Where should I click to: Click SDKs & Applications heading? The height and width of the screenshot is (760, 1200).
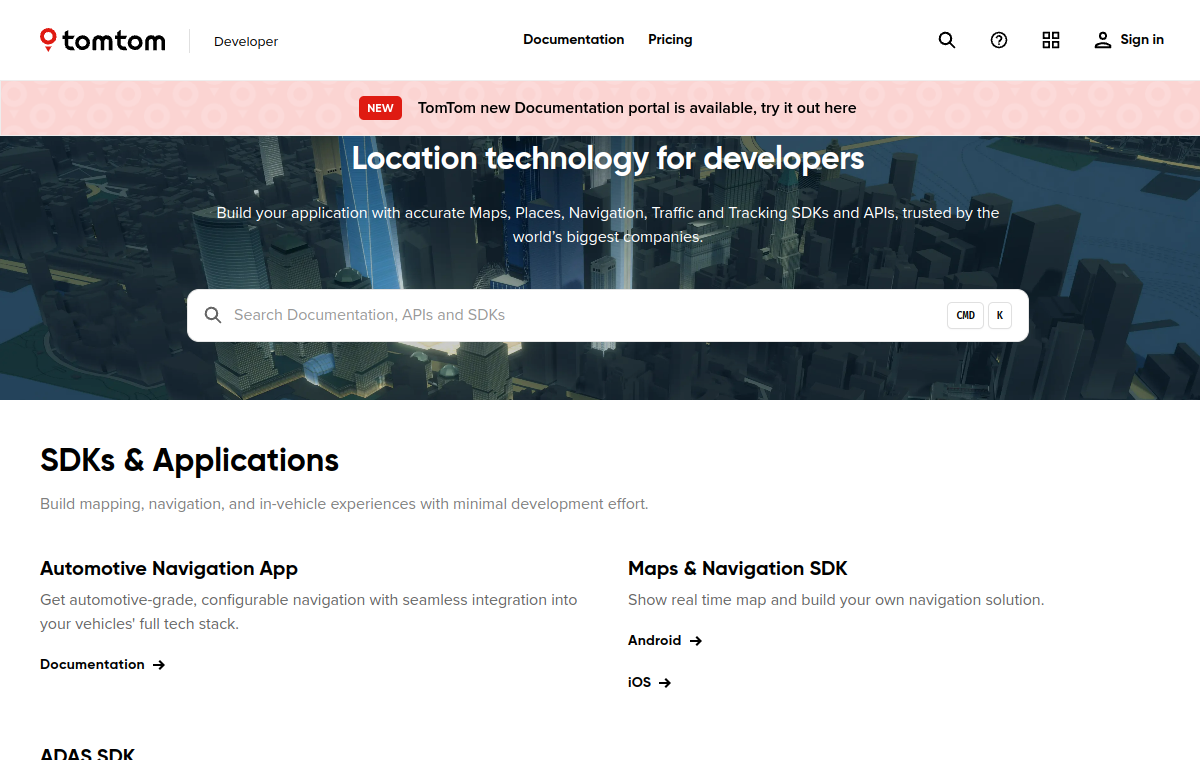coord(190,460)
